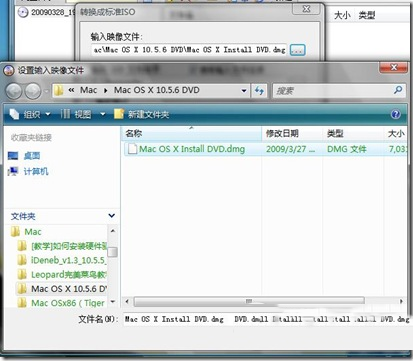The width and height of the screenshot is (413, 361).
Task: Open the help question mark icon
Action: coord(396,115)
